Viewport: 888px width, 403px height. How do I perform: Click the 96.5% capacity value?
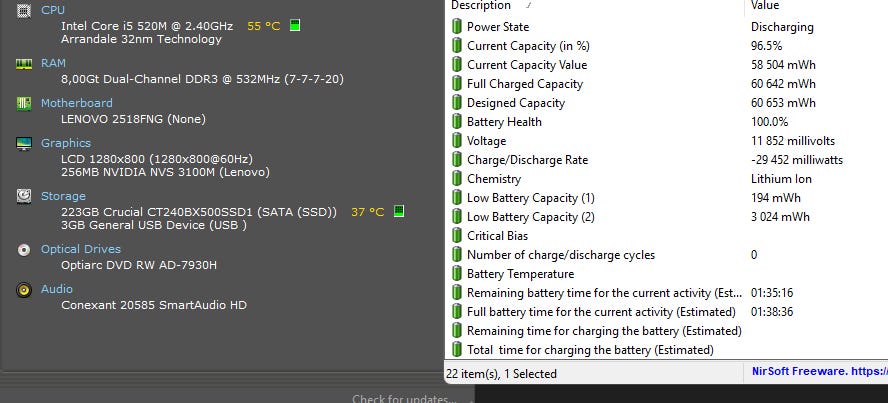(x=766, y=46)
